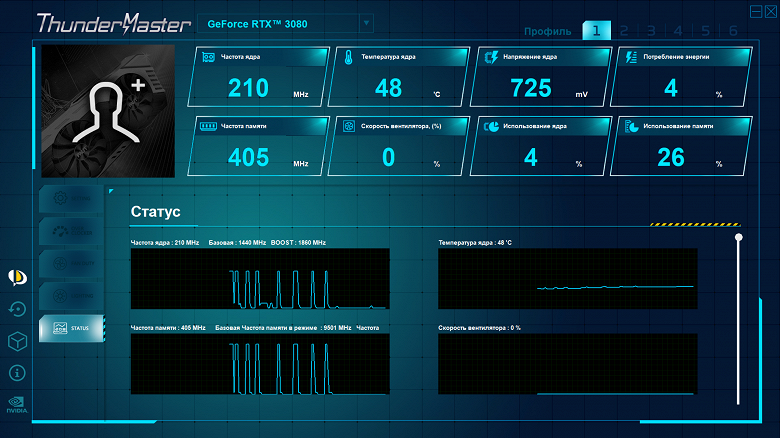Open the Setting tab with gear icon
Image resolution: width=780 pixels, height=438 pixels.
click(x=71, y=199)
